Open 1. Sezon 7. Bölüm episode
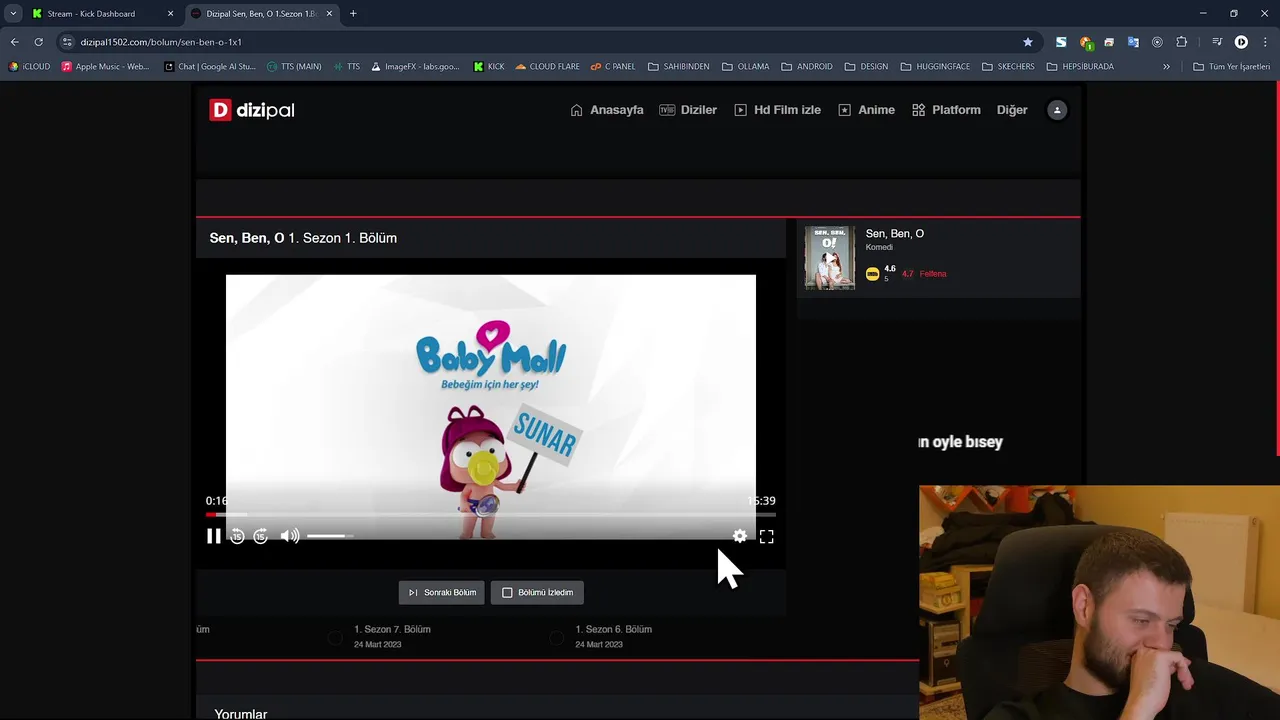This screenshot has width=1280, height=720. 392,630
